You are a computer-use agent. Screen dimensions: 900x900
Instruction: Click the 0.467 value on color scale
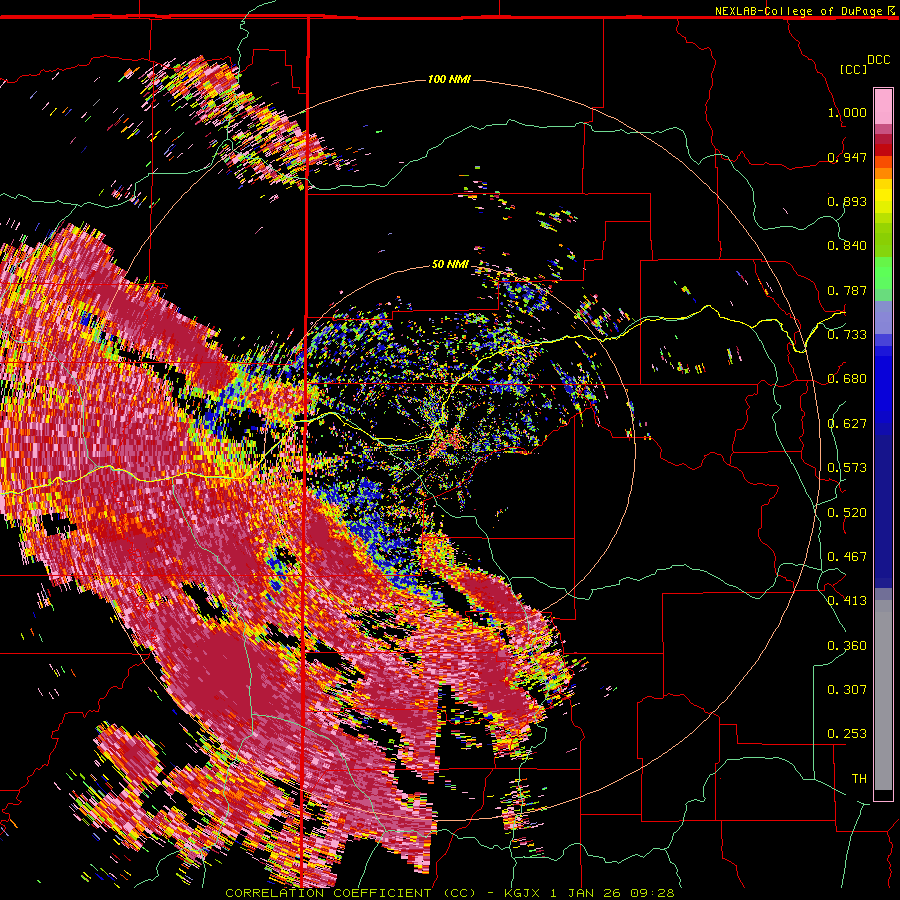[847, 557]
